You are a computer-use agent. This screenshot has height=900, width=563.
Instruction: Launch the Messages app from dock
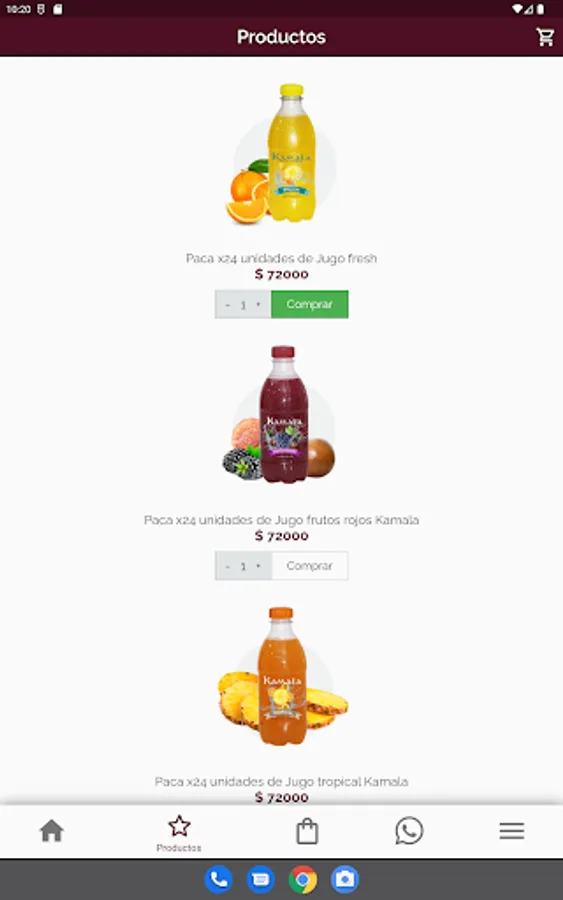point(261,879)
